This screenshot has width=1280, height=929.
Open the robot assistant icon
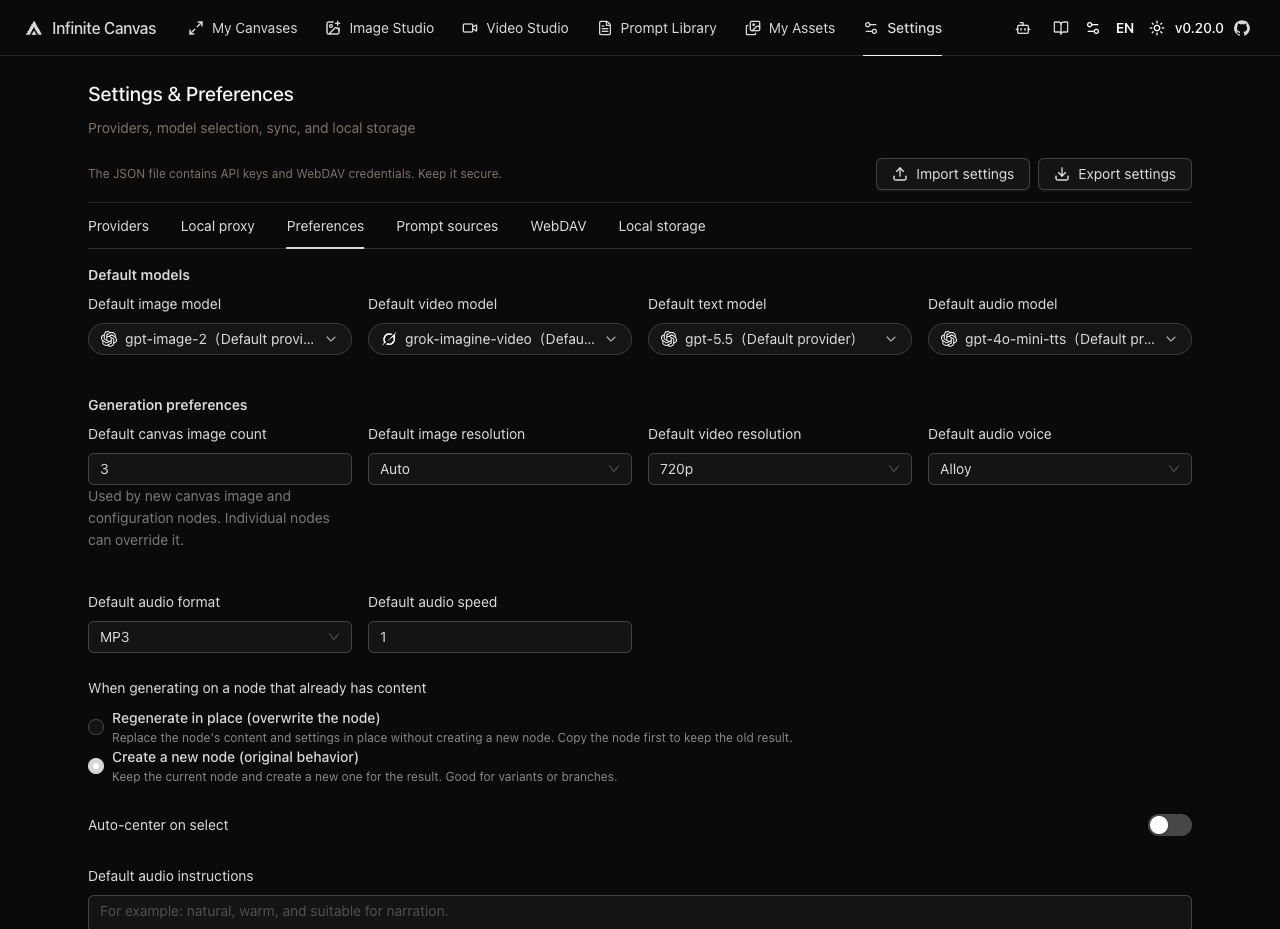pyautogui.click(x=1023, y=28)
